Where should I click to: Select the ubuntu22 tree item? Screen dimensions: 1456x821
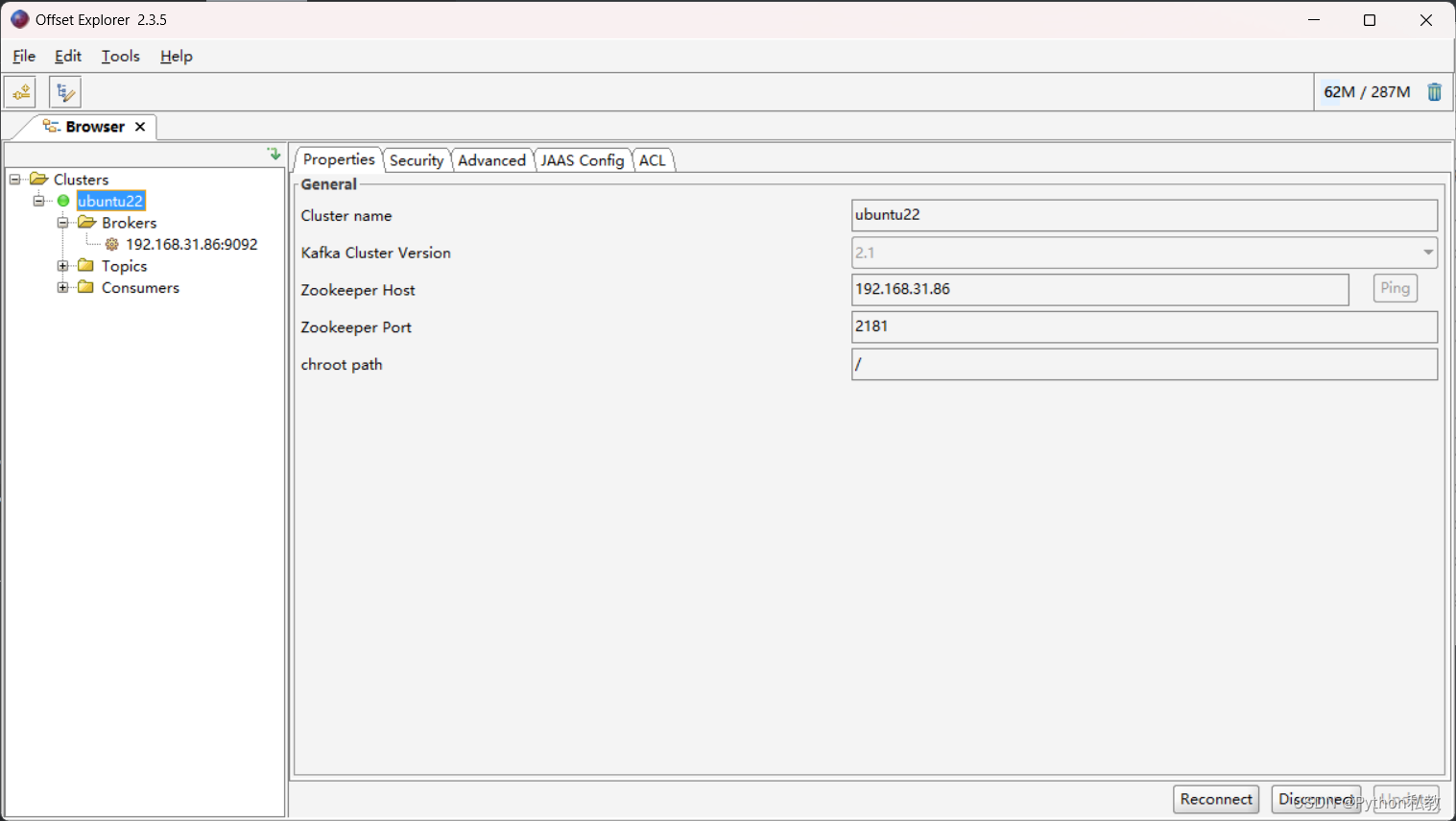coord(110,201)
